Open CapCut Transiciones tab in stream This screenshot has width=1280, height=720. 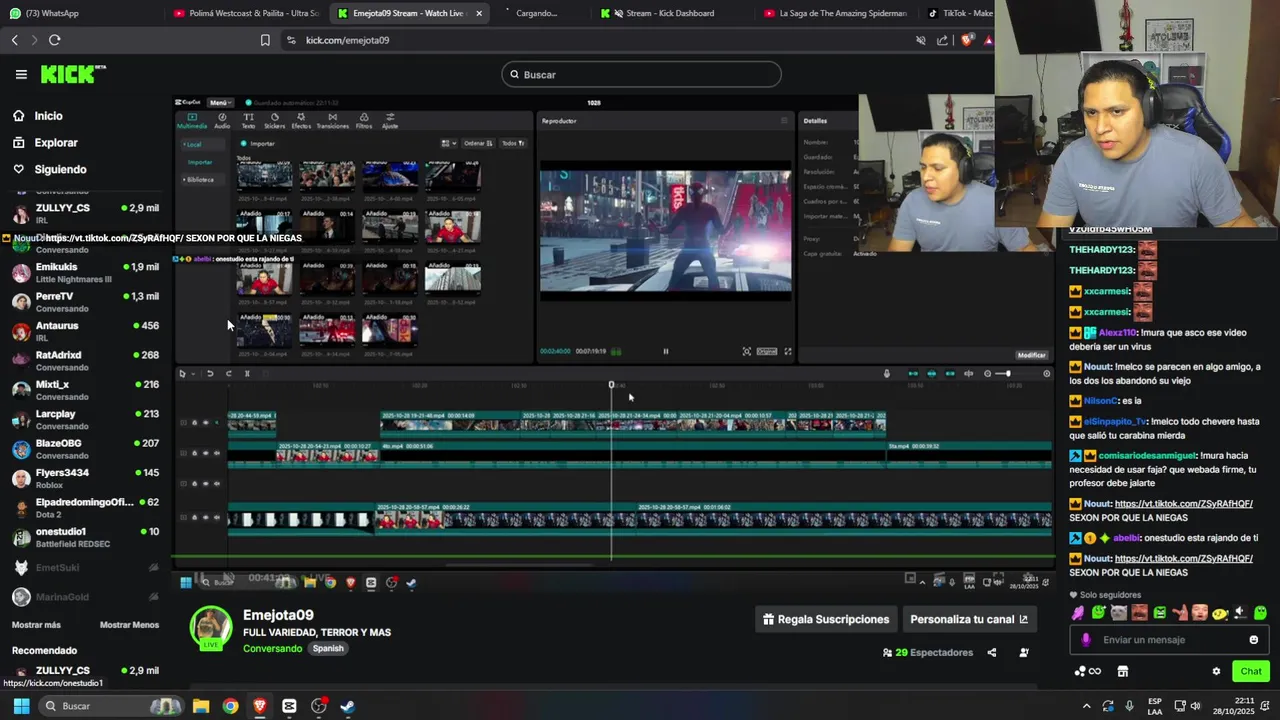tap(332, 120)
